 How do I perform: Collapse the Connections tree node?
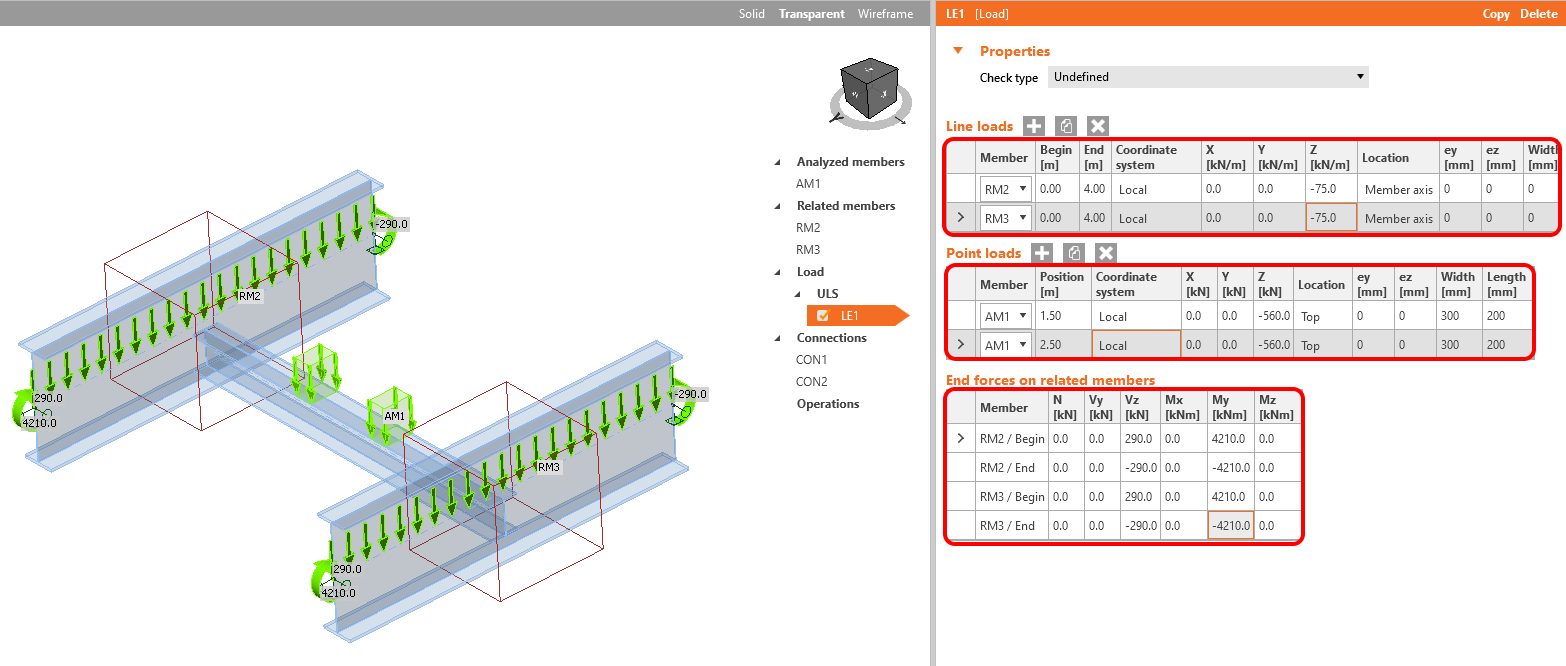click(778, 337)
